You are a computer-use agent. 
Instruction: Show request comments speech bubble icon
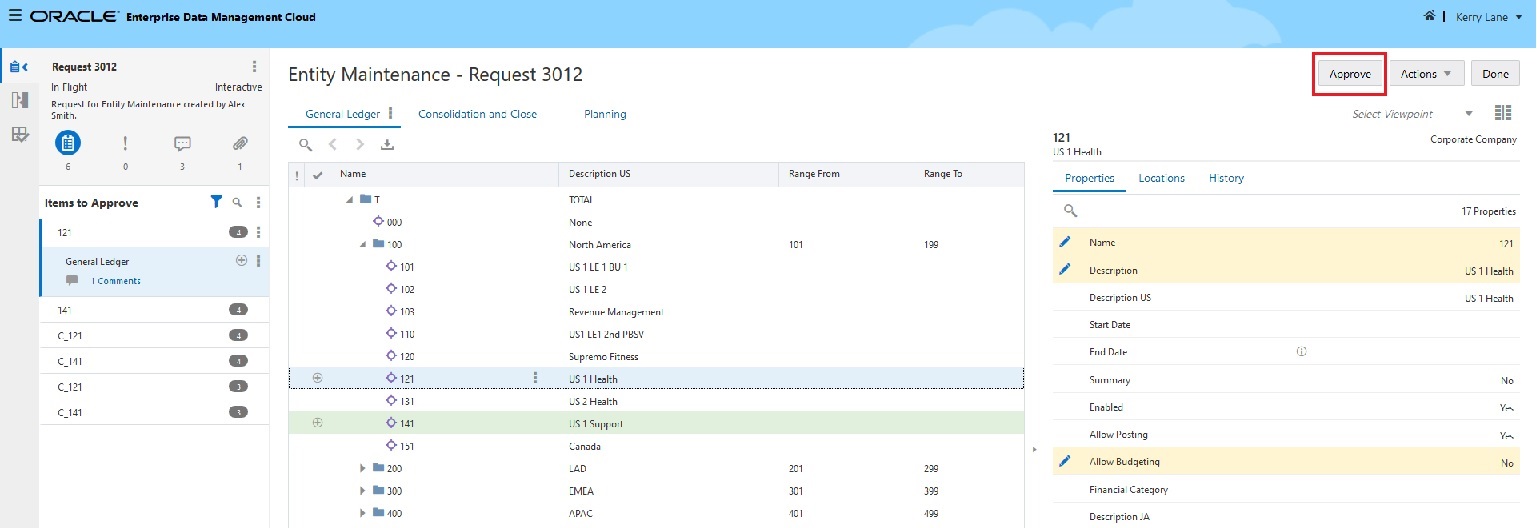[x=182, y=143]
